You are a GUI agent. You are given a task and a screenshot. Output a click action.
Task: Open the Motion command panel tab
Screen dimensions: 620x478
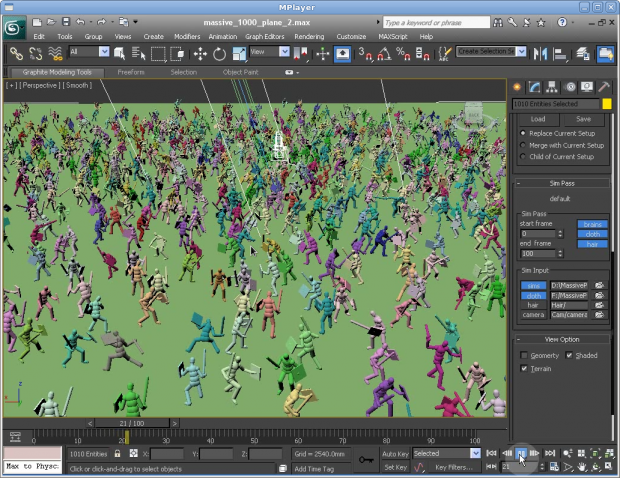(570, 87)
